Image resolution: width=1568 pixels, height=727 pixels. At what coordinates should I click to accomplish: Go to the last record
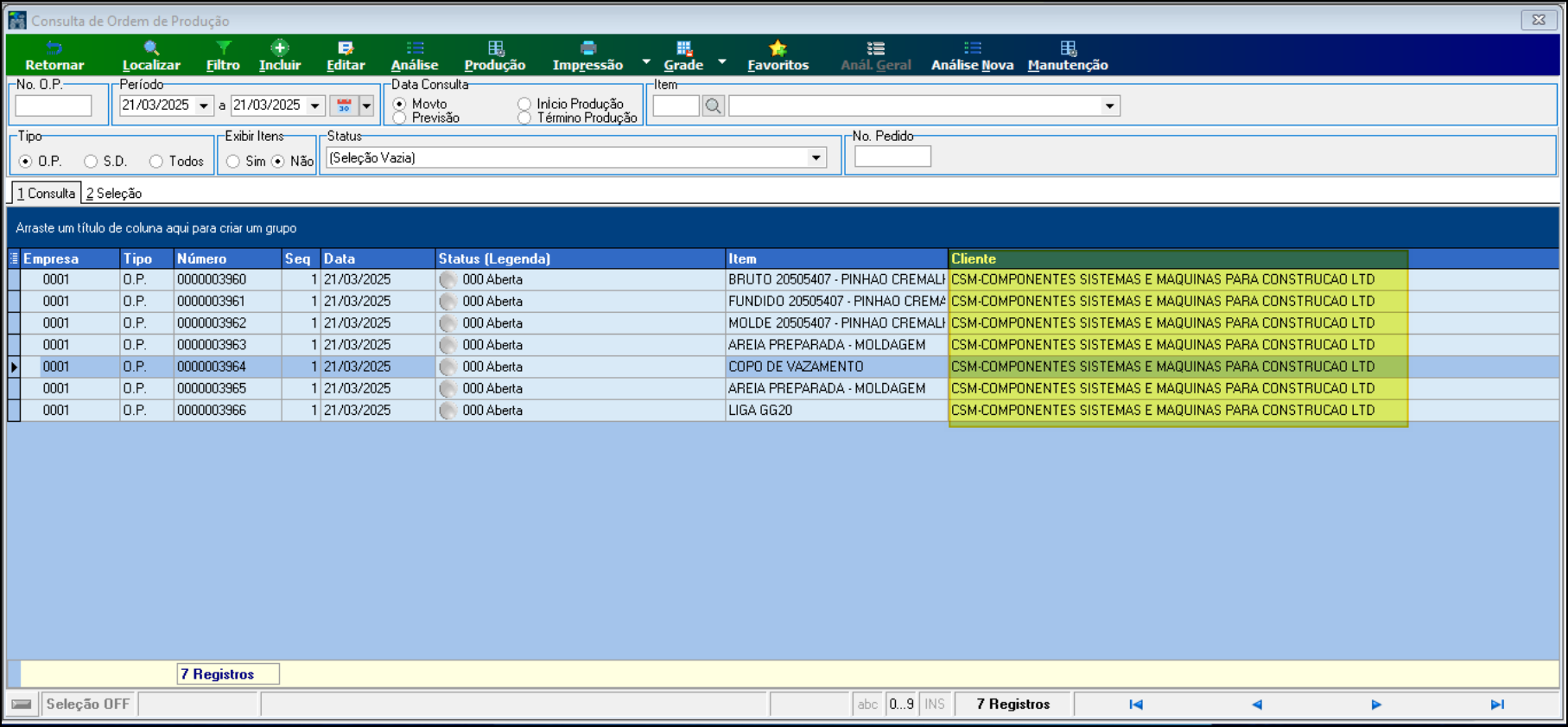(x=1497, y=705)
